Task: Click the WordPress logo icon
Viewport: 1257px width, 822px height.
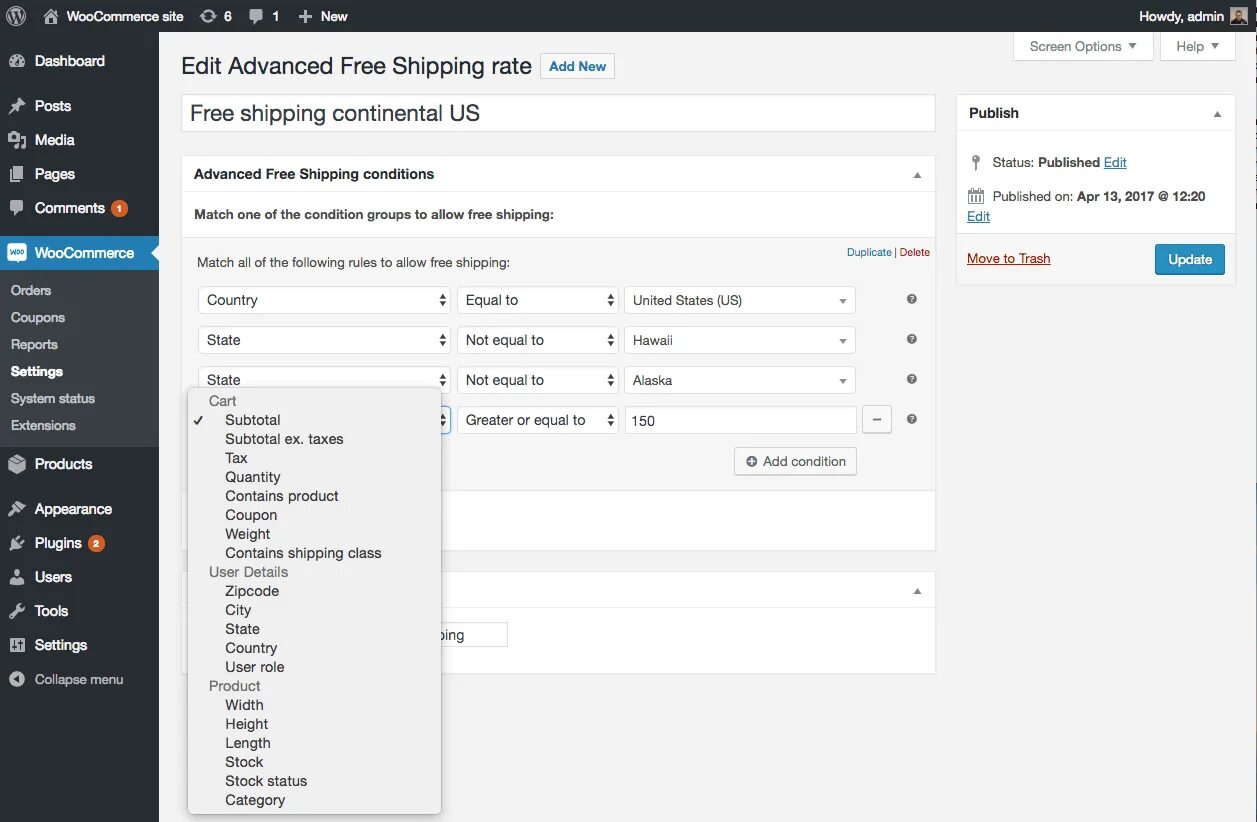Action: point(16,16)
